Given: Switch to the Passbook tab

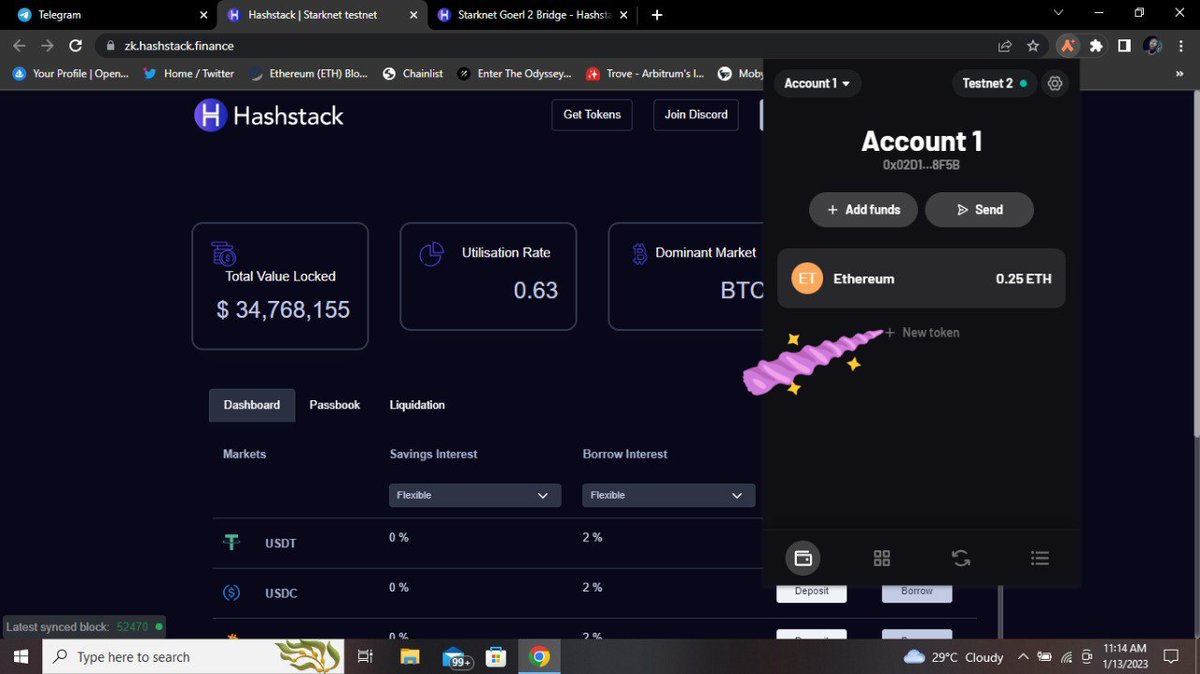Looking at the screenshot, I should [x=335, y=405].
